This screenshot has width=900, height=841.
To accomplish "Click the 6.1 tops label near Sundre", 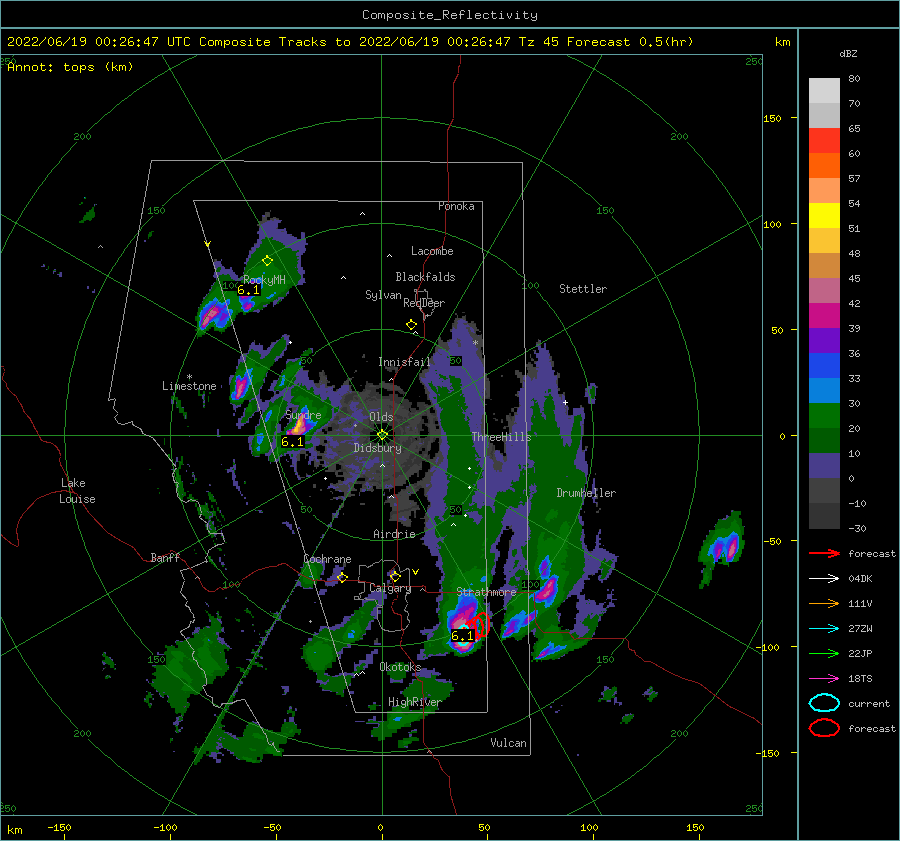I will tap(292, 441).
